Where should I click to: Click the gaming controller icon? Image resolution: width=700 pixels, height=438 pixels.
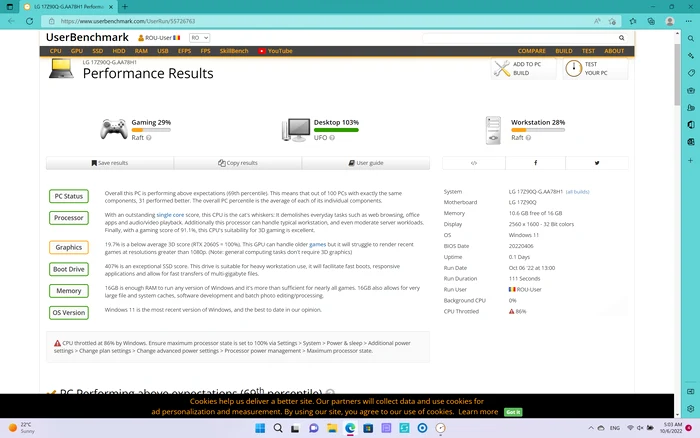tap(113, 129)
